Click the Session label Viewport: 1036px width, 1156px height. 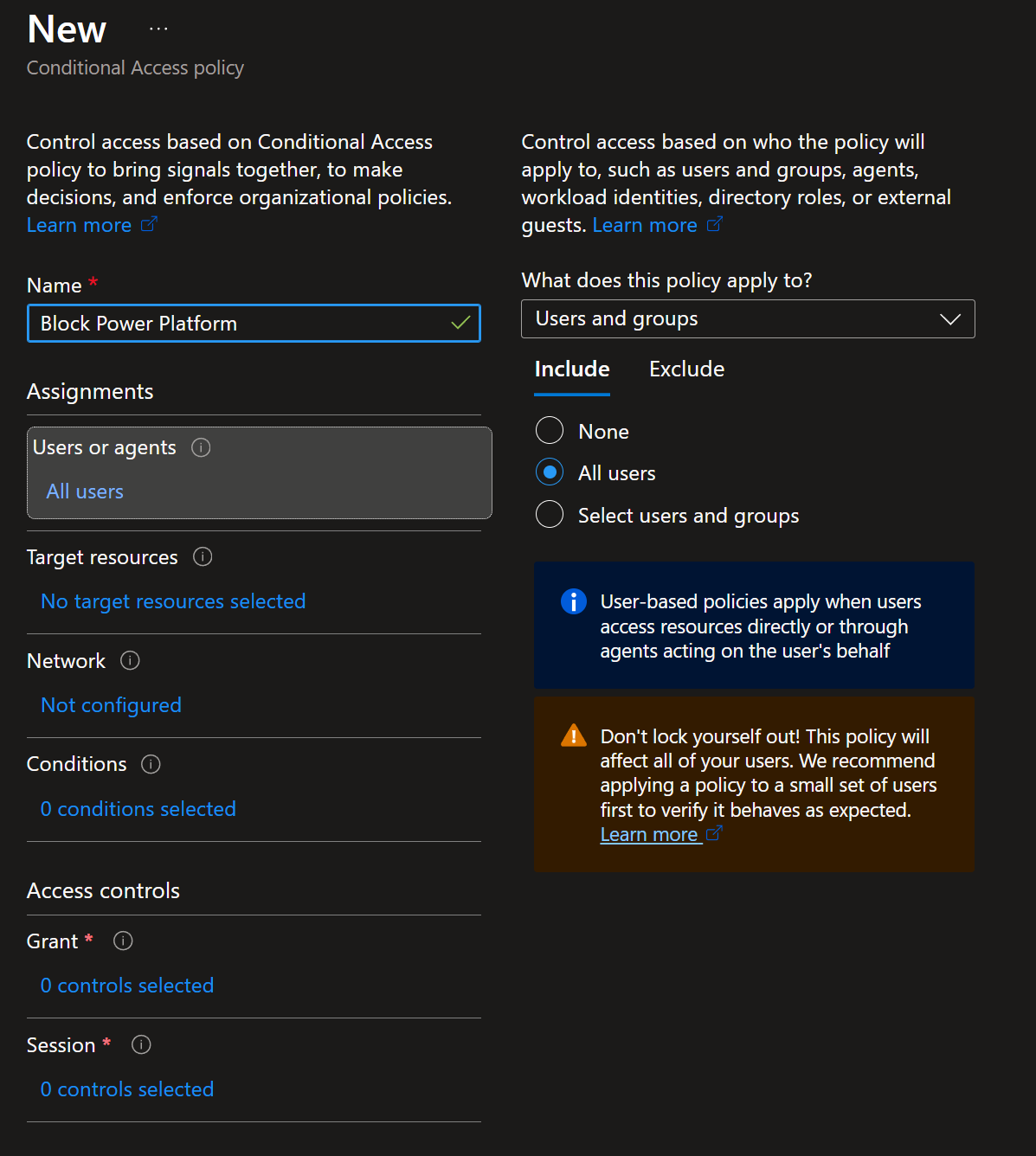click(x=61, y=1045)
